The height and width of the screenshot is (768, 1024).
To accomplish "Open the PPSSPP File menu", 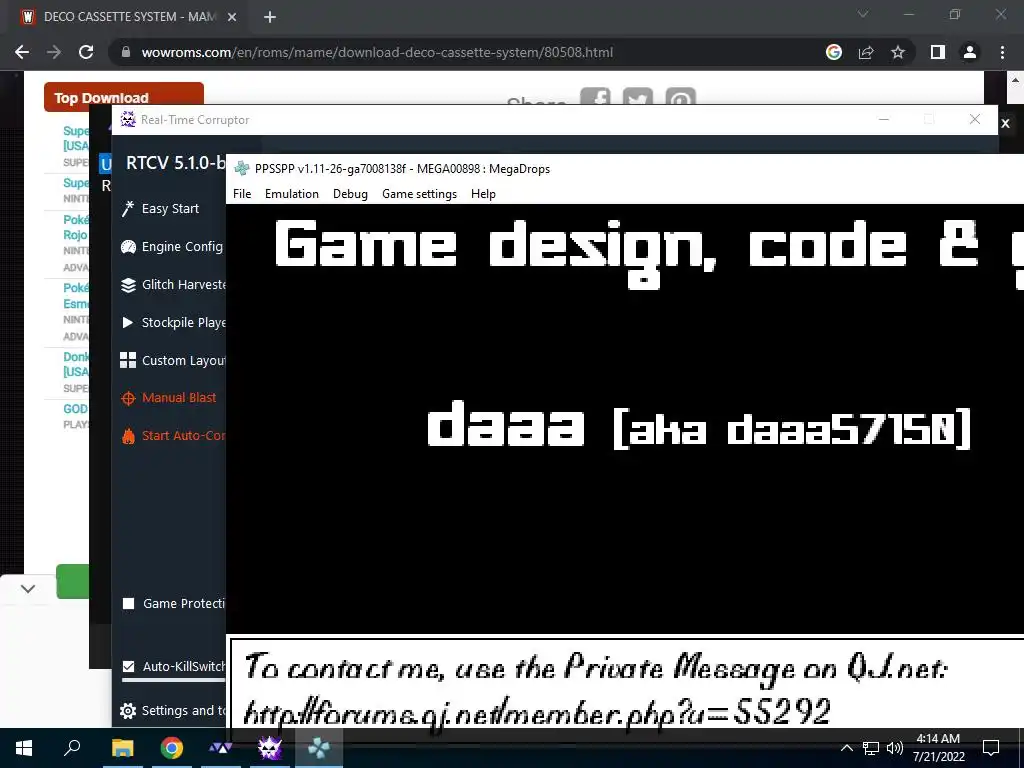I will (x=242, y=194).
